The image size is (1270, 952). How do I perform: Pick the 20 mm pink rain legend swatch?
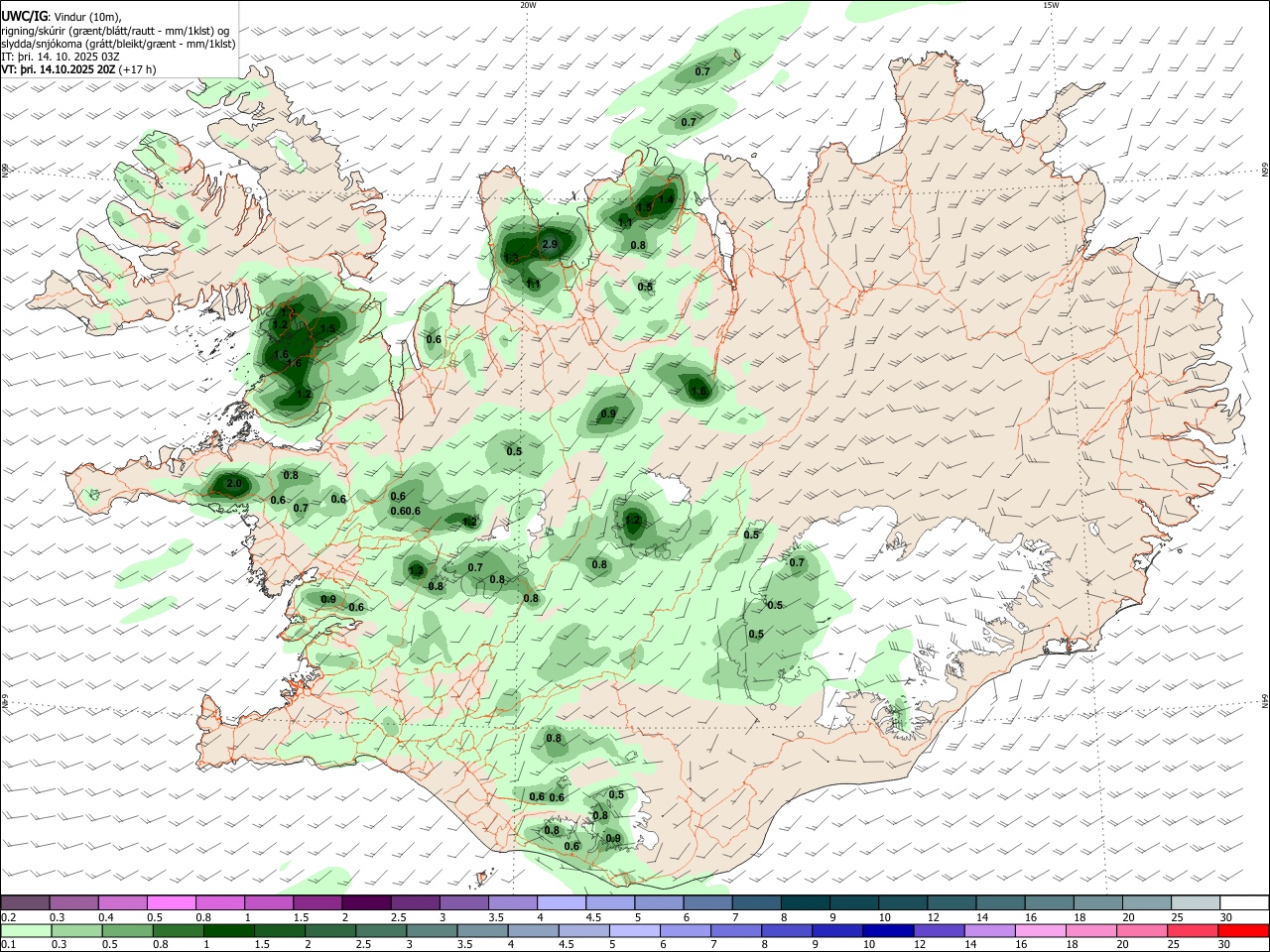(x=1141, y=930)
